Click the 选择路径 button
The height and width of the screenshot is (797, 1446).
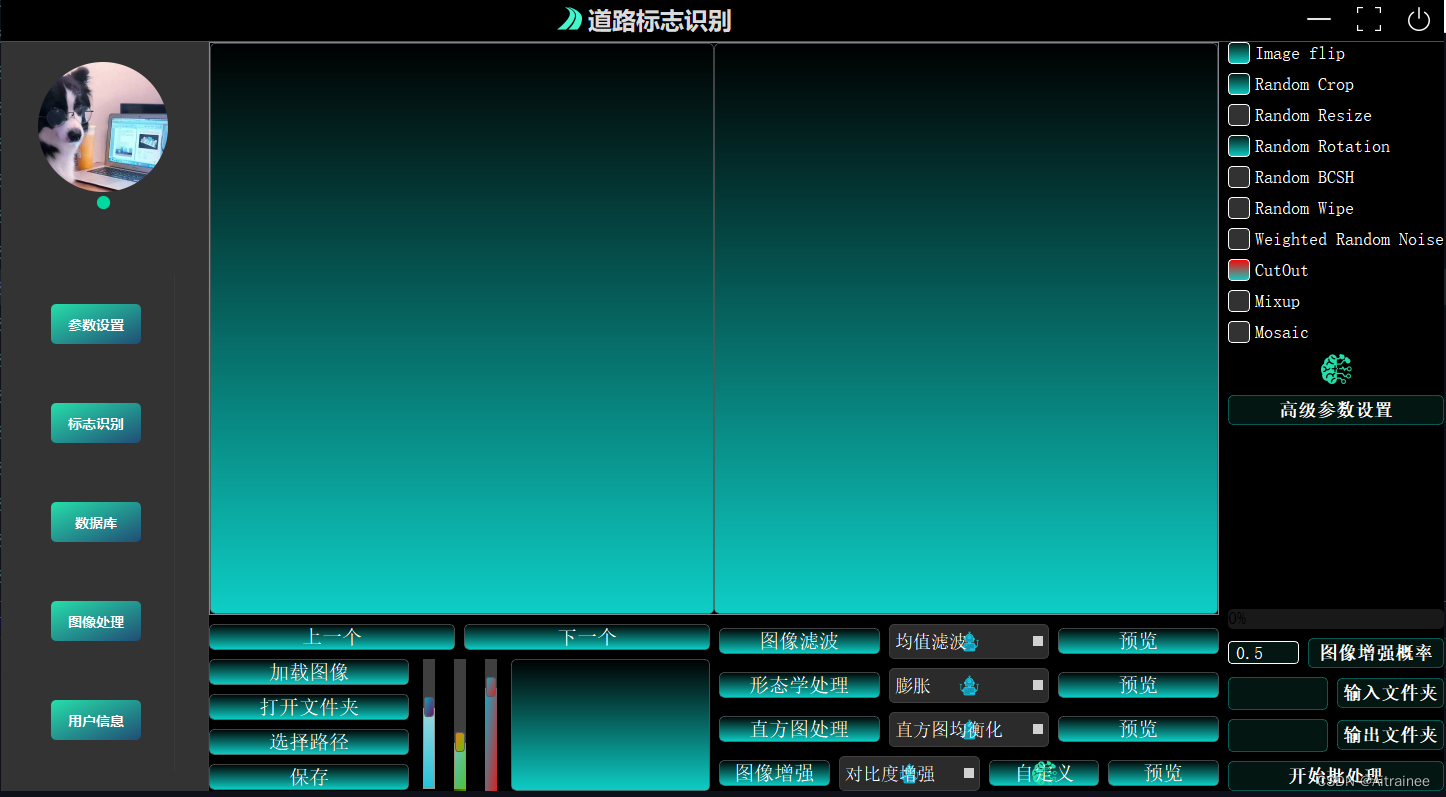pos(309,742)
